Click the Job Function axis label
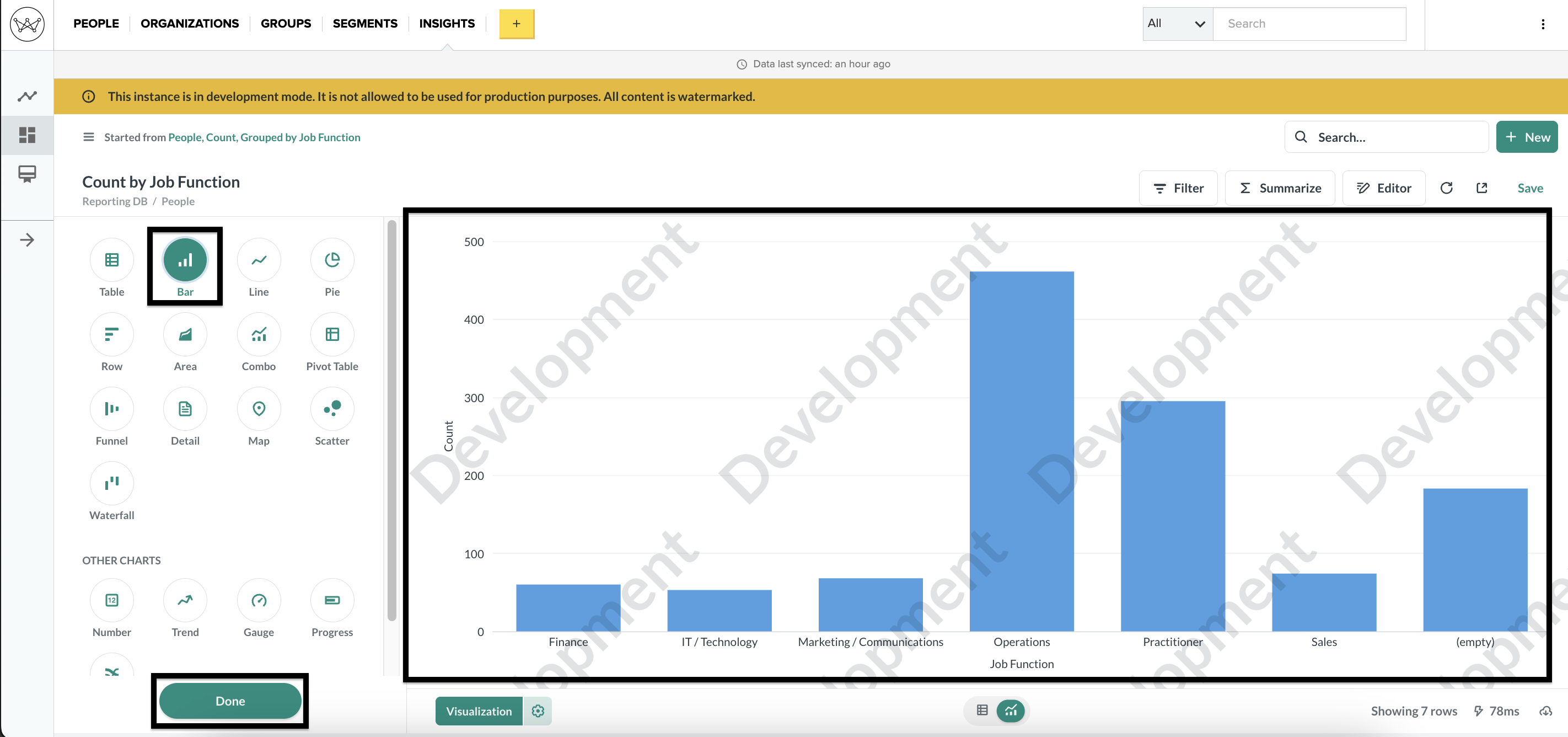1568x737 pixels. (1022, 664)
